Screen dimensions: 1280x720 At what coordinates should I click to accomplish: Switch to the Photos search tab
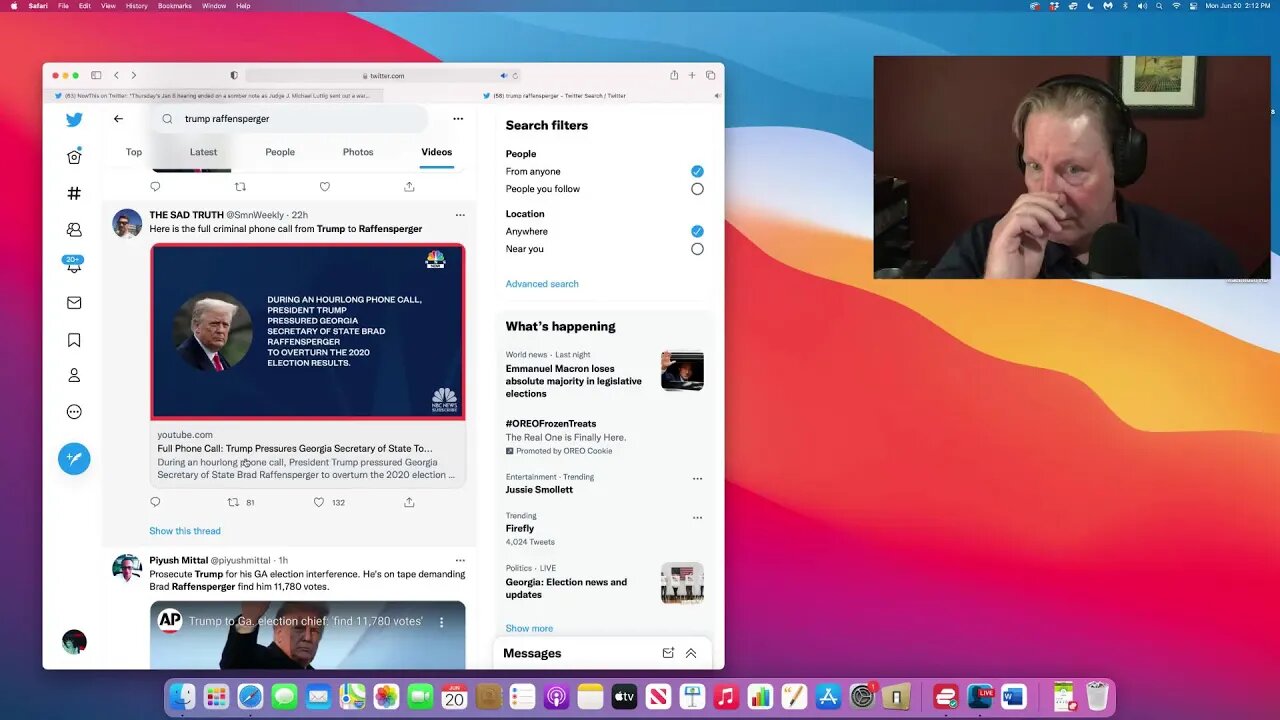click(x=358, y=152)
